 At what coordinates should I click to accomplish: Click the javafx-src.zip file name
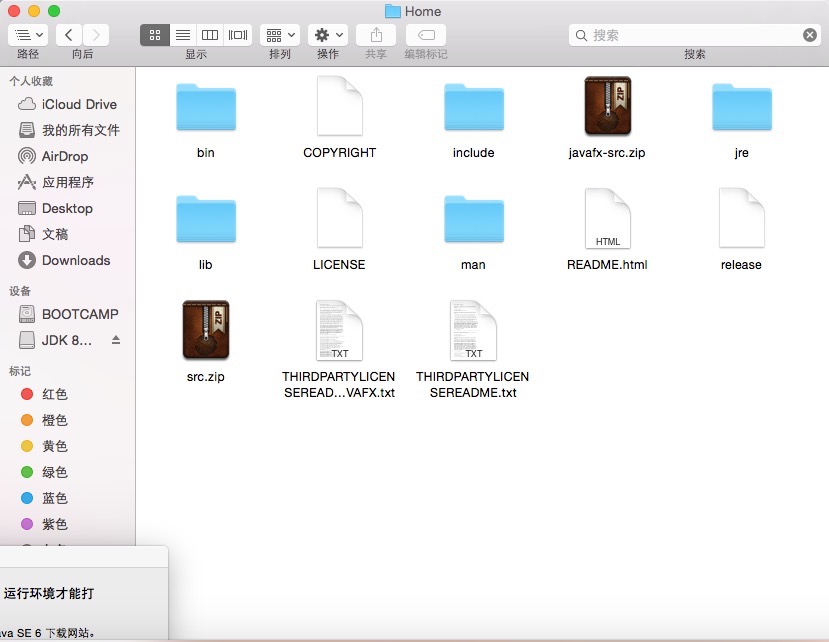pyautogui.click(x=607, y=153)
